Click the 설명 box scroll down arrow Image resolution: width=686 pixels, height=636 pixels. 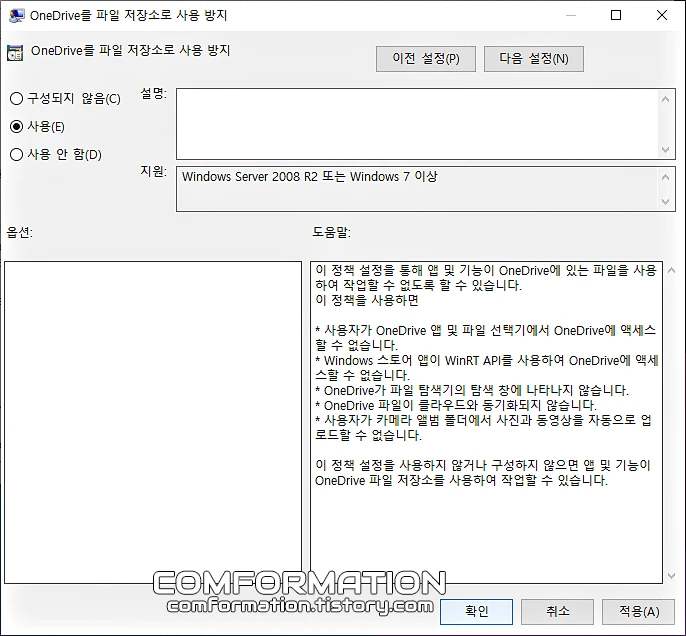click(x=665, y=150)
